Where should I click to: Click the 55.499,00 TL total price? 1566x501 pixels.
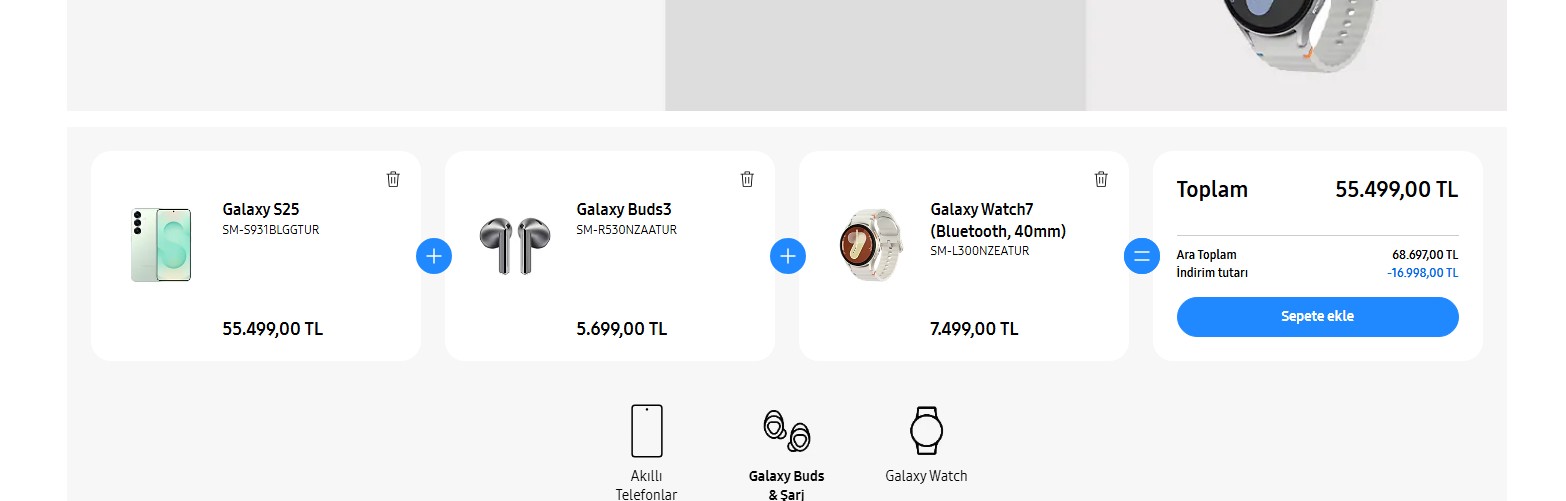coord(1396,190)
